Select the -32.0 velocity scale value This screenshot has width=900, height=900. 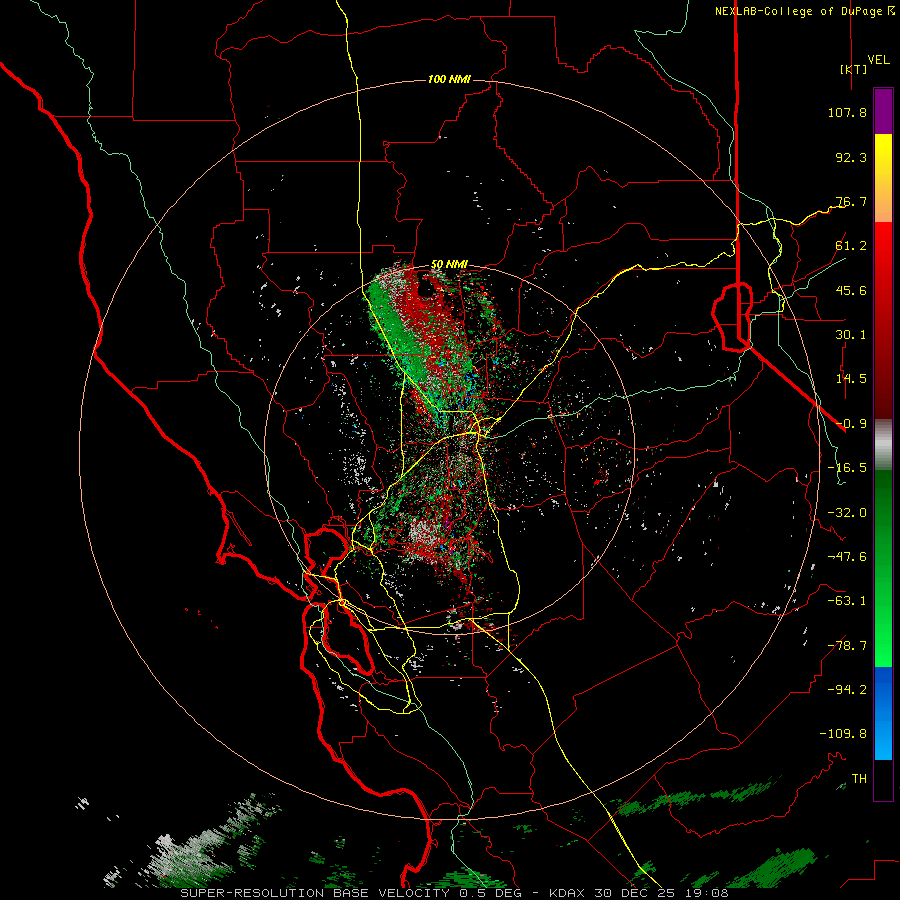click(x=847, y=513)
